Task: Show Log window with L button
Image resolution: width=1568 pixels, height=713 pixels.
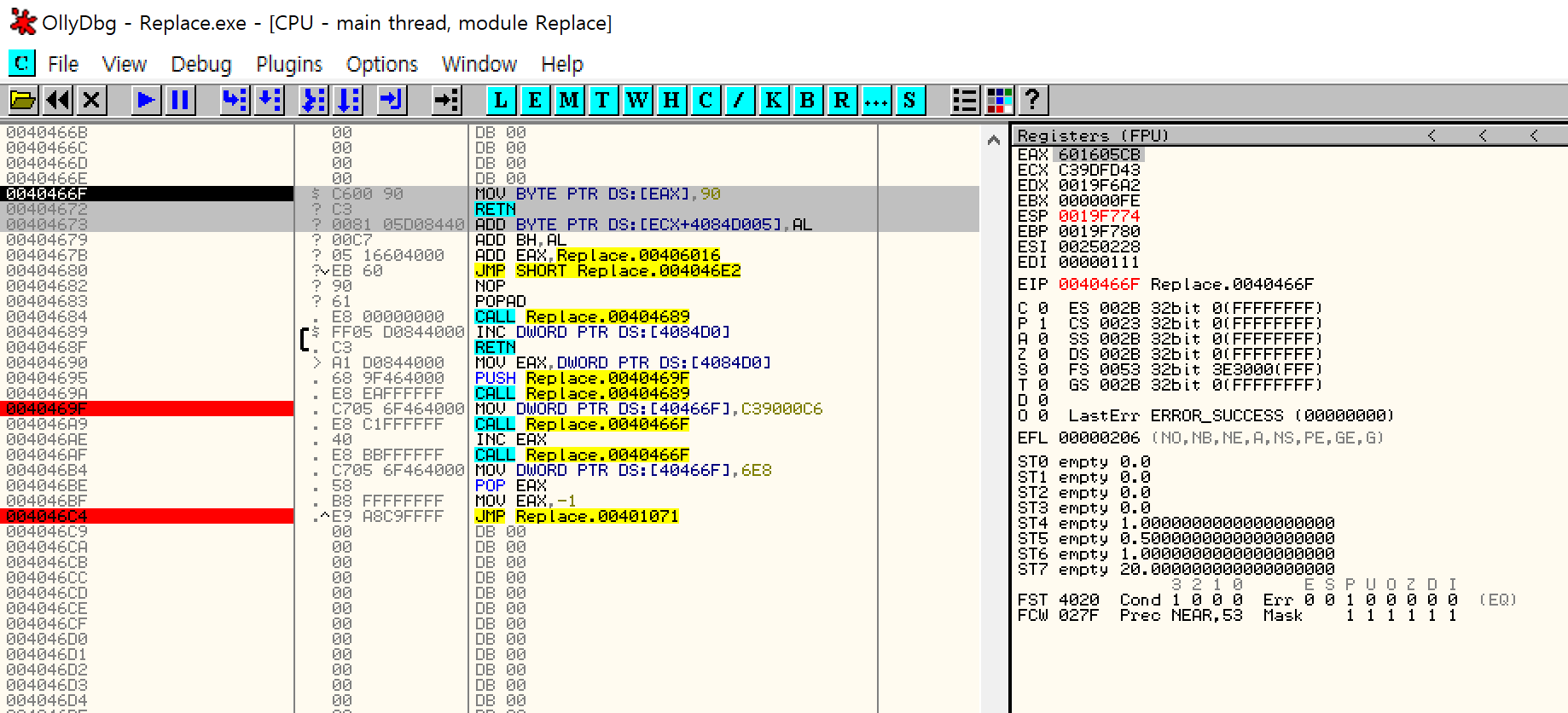Action: [x=501, y=101]
